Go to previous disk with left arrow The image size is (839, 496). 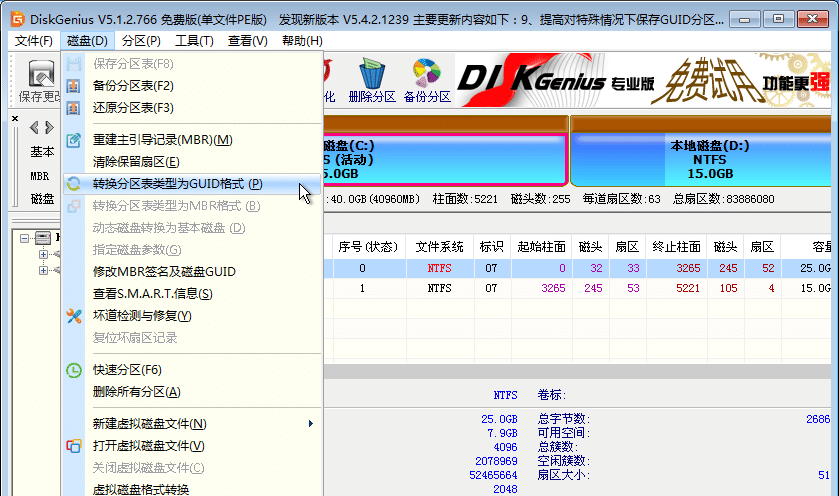coord(34,127)
